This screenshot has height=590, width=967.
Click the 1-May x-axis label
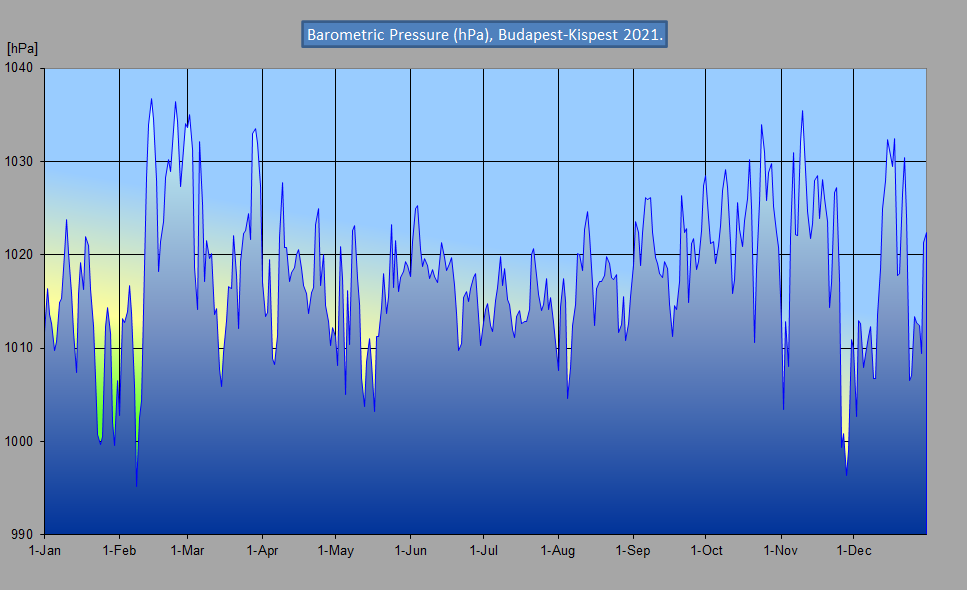click(335, 551)
